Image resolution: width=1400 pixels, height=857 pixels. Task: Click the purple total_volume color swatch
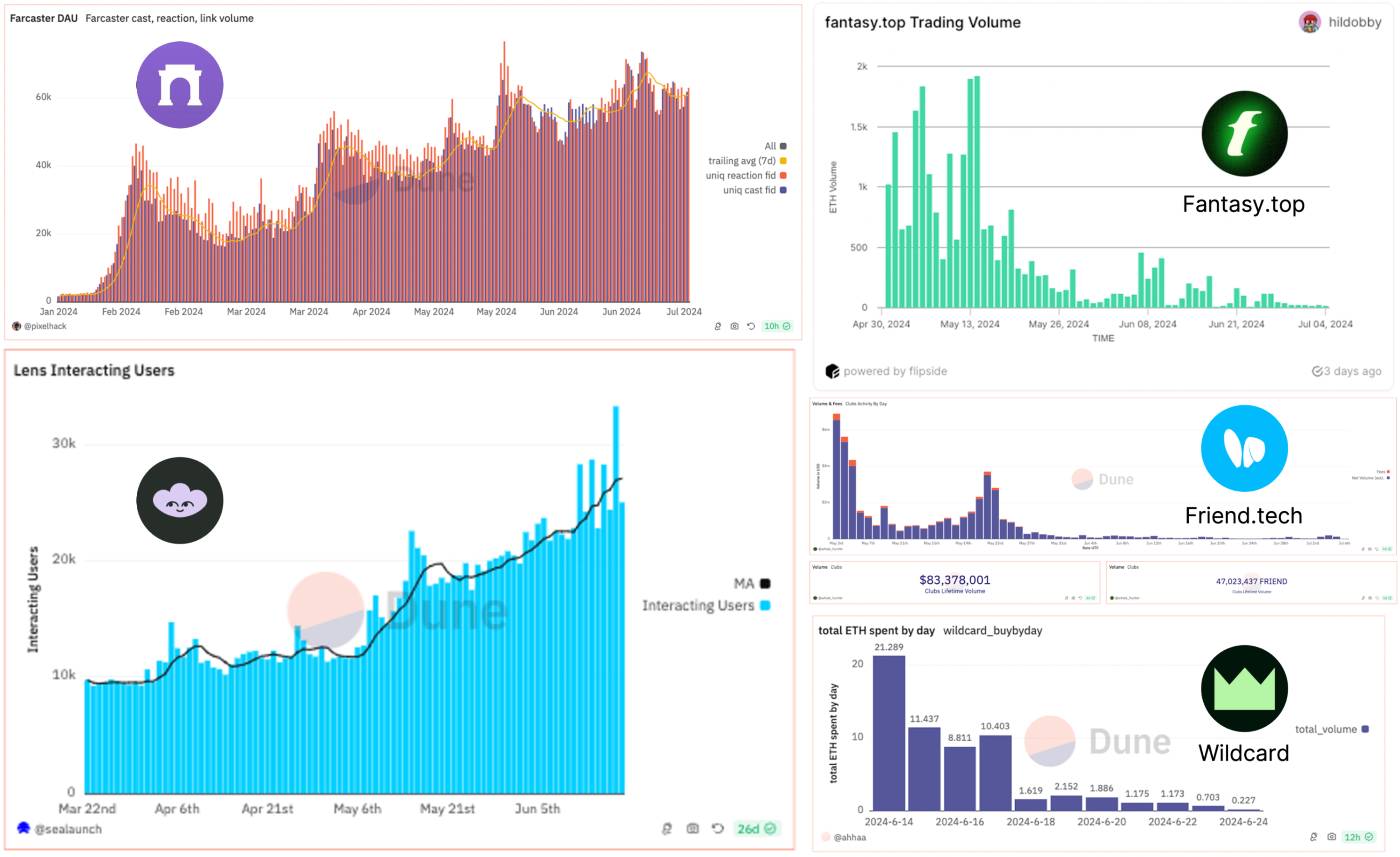pyautogui.click(x=1365, y=729)
